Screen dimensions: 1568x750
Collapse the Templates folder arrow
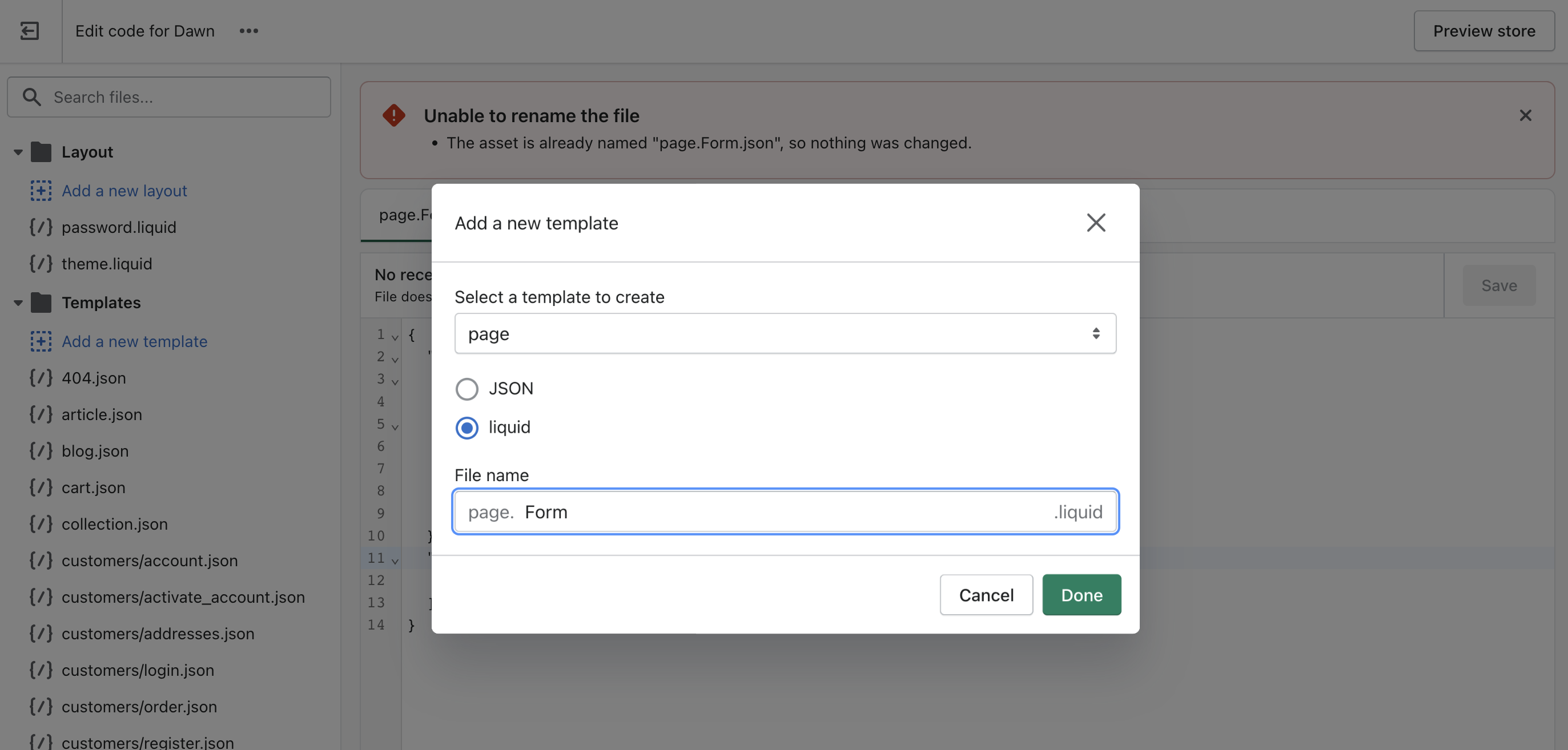(18, 303)
